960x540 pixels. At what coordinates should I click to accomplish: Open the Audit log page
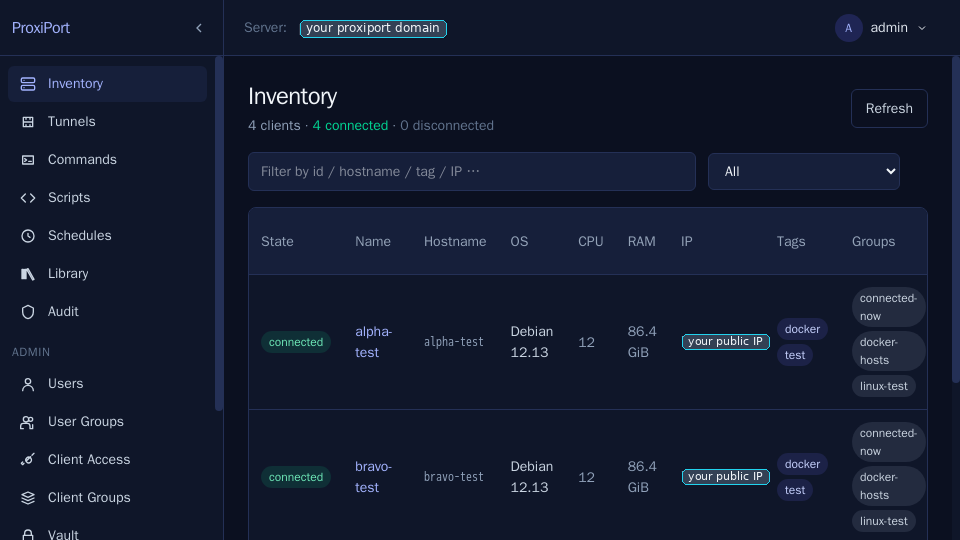(107, 312)
